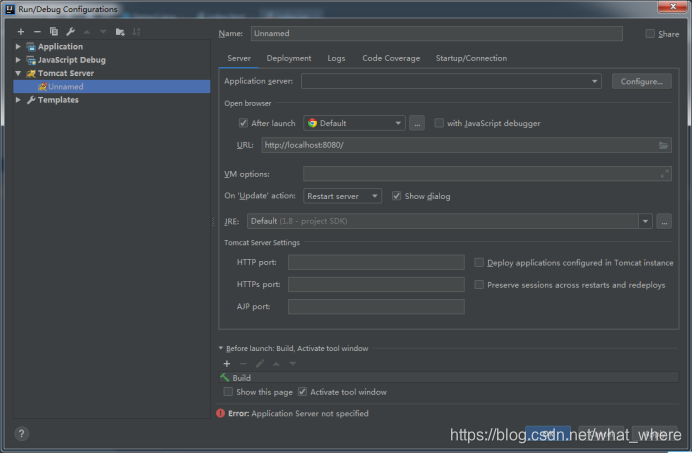The width and height of the screenshot is (692, 454).
Task: Select the JavaScript Debug label in the tree
Action: [x=71, y=60]
